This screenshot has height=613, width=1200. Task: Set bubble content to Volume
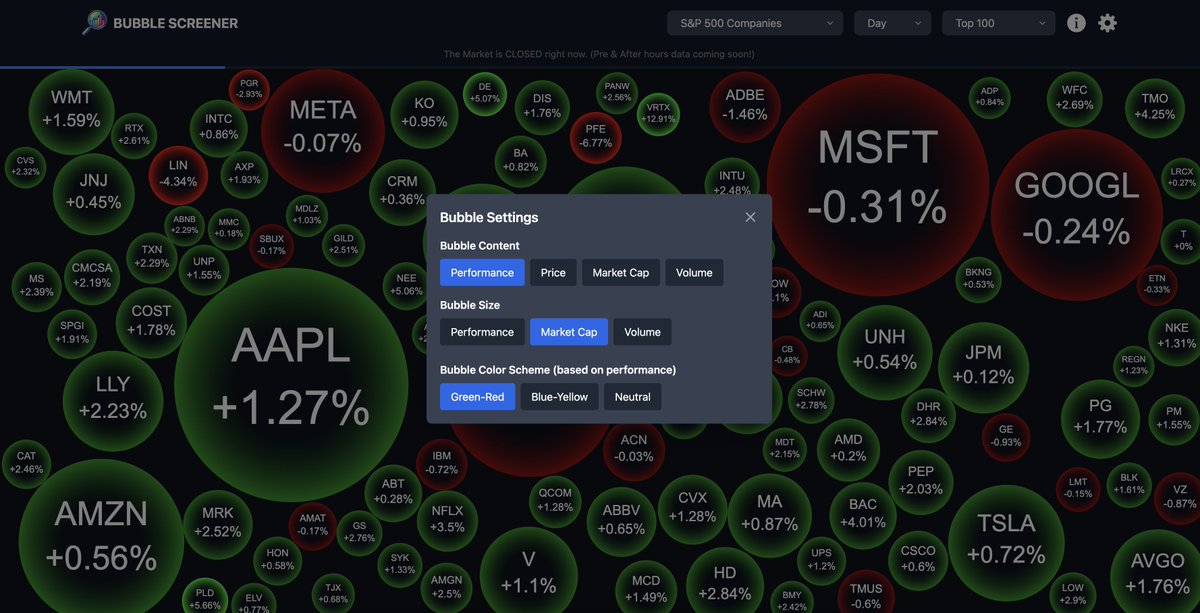pyautogui.click(x=694, y=272)
